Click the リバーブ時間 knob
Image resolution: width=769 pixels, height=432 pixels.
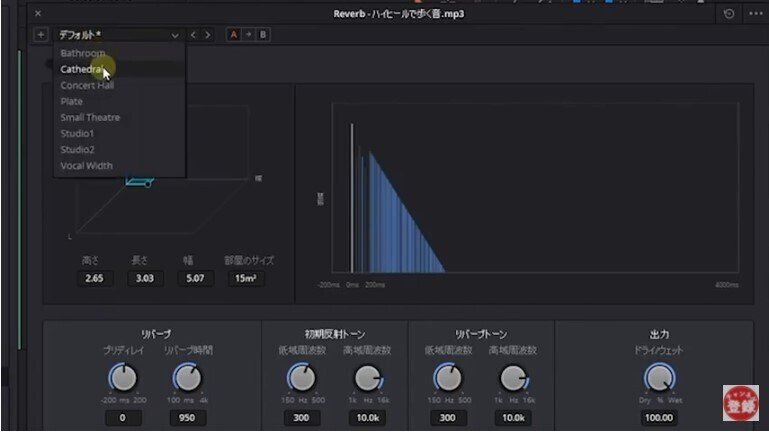pyautogui.click(x=187, y=378)
